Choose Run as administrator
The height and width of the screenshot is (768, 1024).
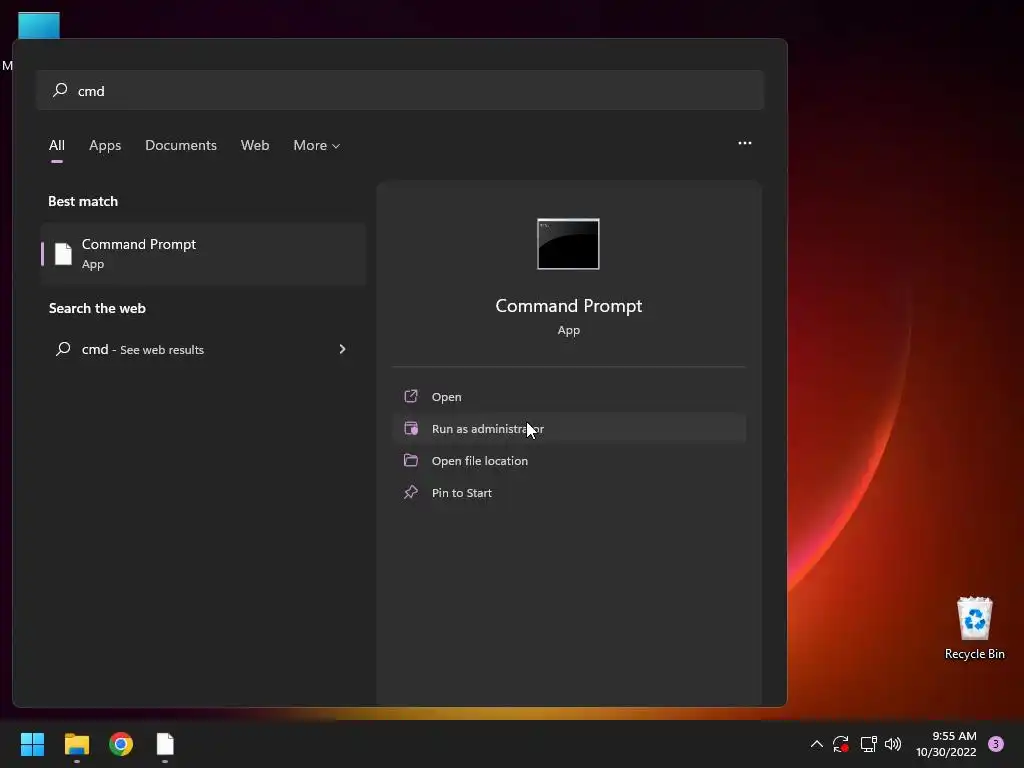point(569,428)
